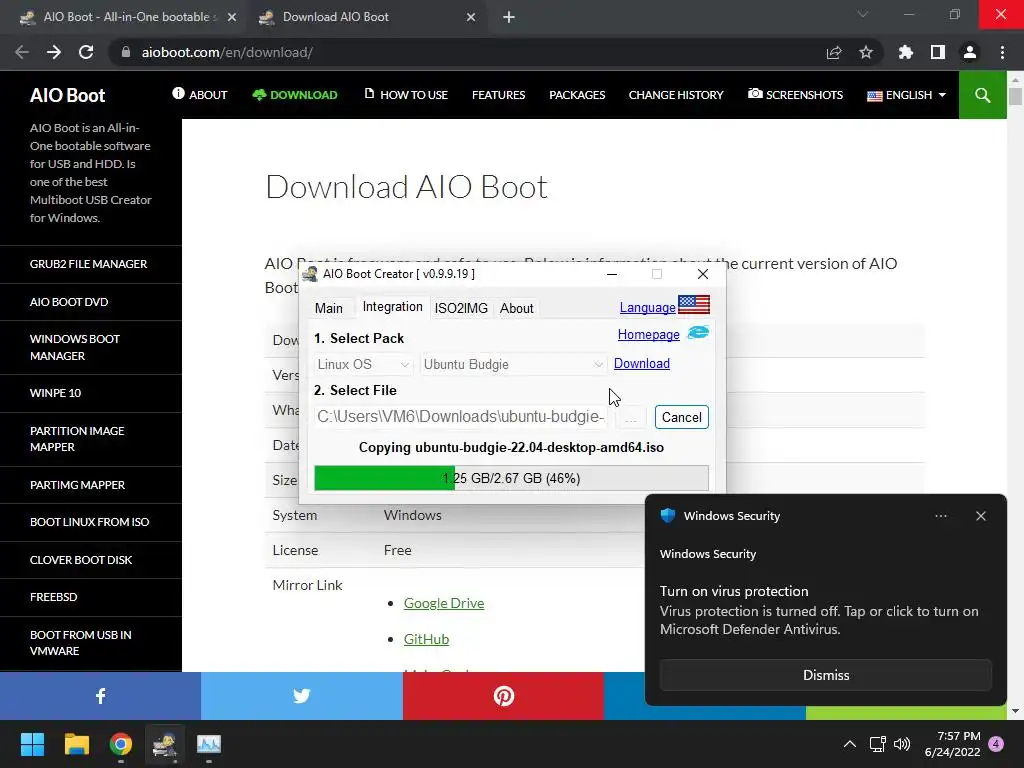Open the Windows Start menu
Screen dimensions: 1024x768
click(32, 744)
